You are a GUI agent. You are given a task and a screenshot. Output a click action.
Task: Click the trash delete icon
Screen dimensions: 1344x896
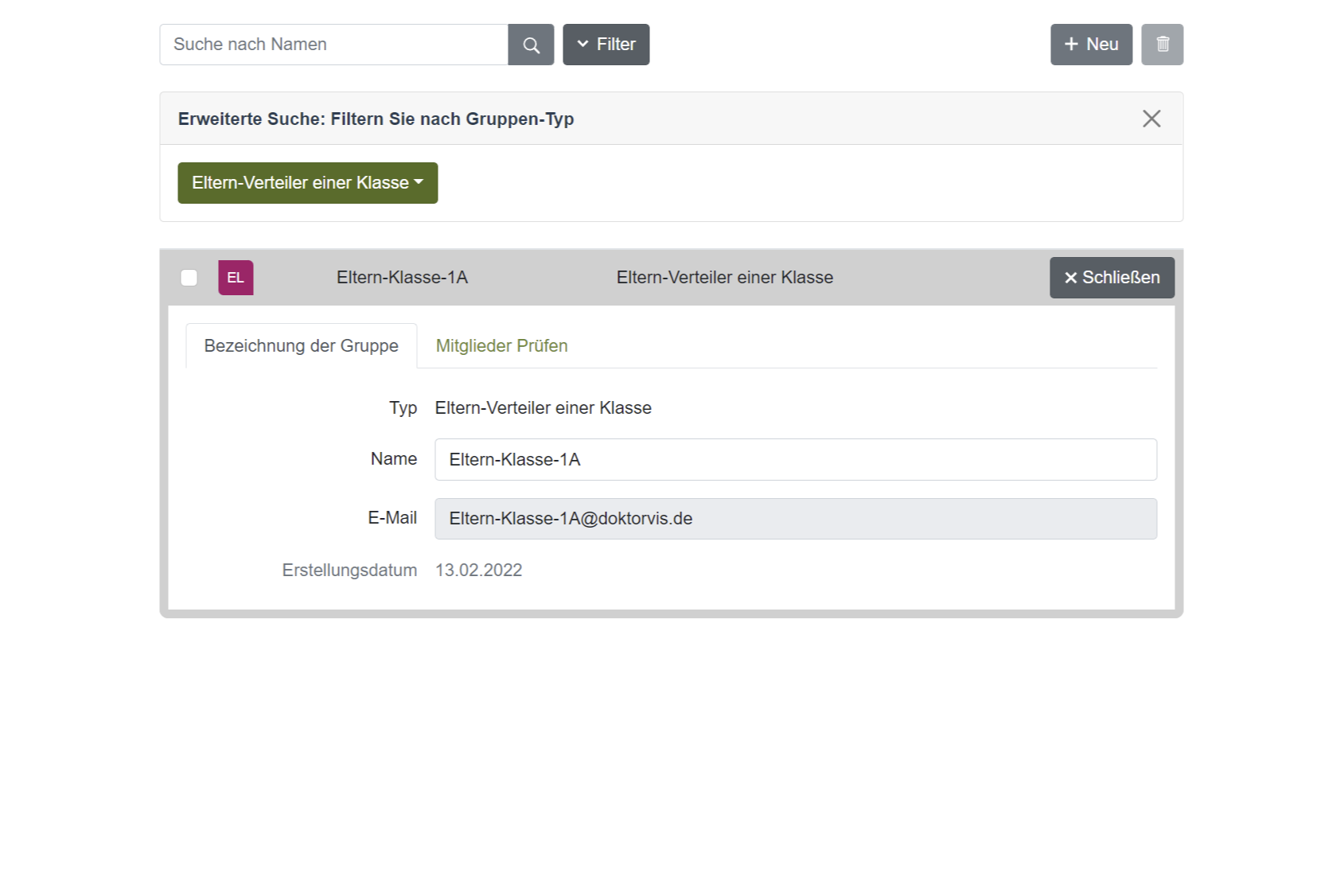coord(1162,45)
